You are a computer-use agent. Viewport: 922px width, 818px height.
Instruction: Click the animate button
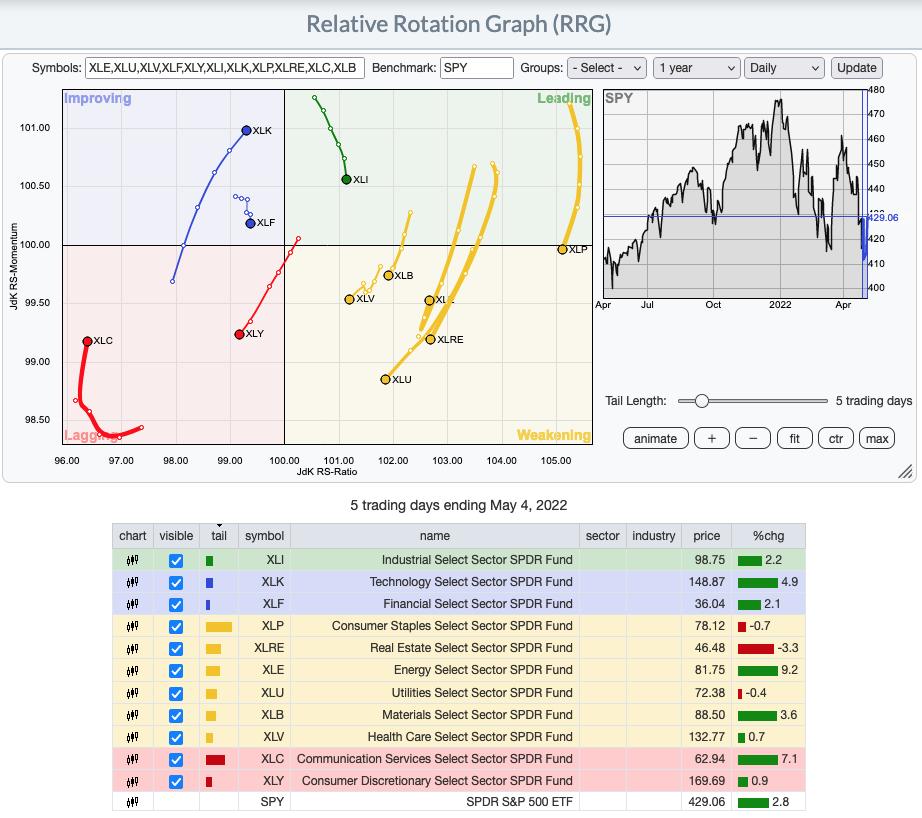655,439
